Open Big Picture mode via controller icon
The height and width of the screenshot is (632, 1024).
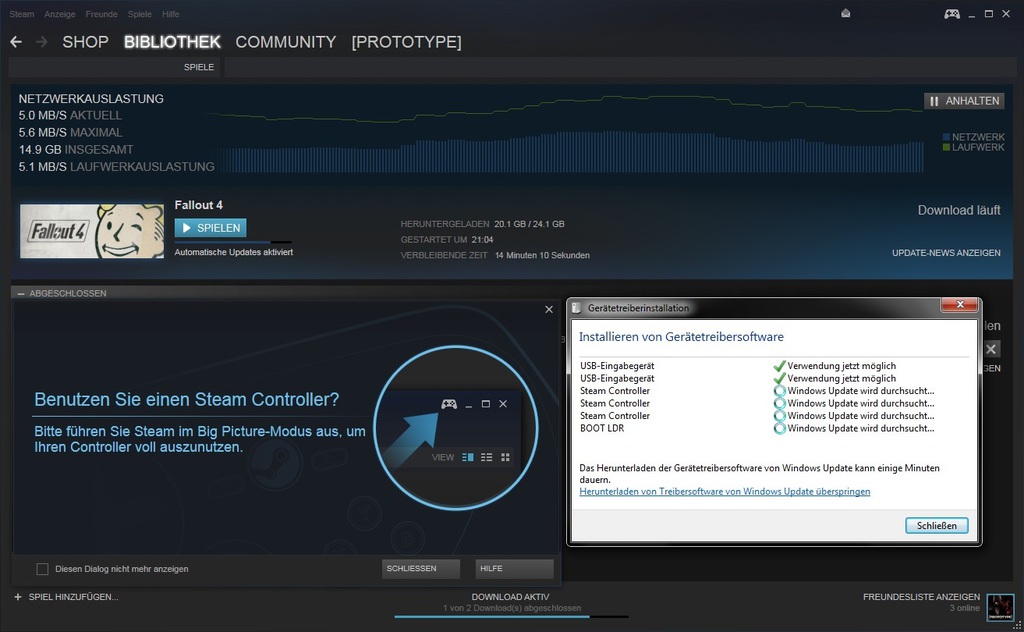(952, 14)
